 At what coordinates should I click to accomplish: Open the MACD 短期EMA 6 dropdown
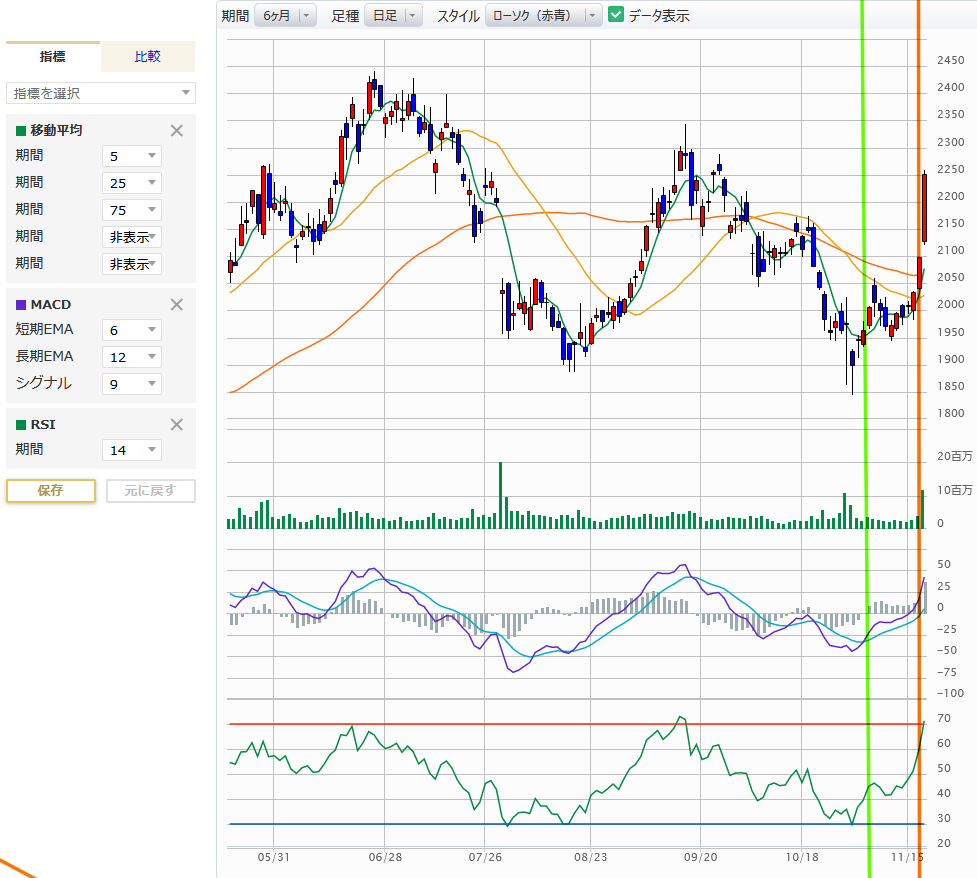(x=132, y=330)
